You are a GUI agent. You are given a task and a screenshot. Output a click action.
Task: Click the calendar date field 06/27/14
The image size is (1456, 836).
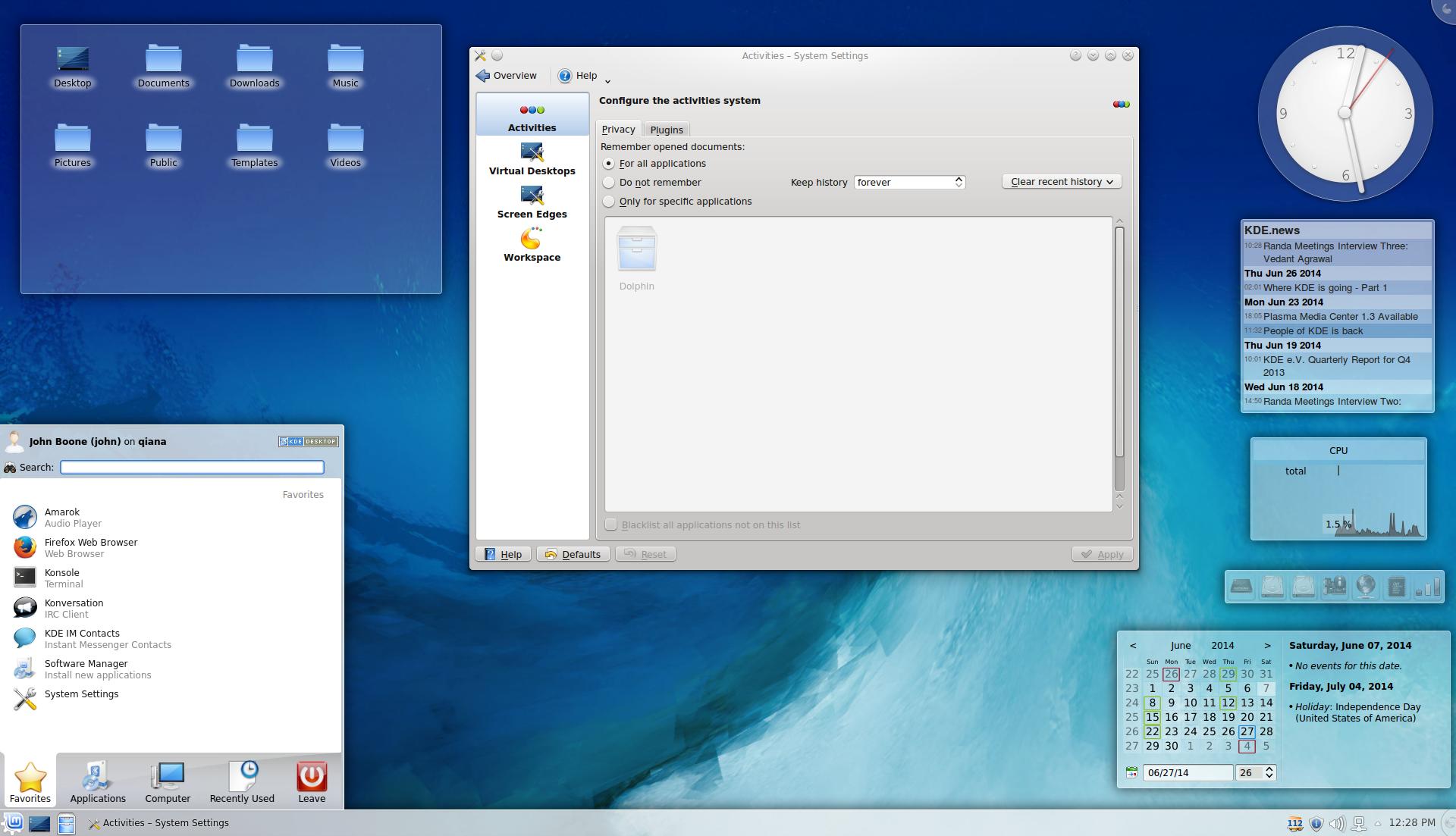pos(1188,772)
